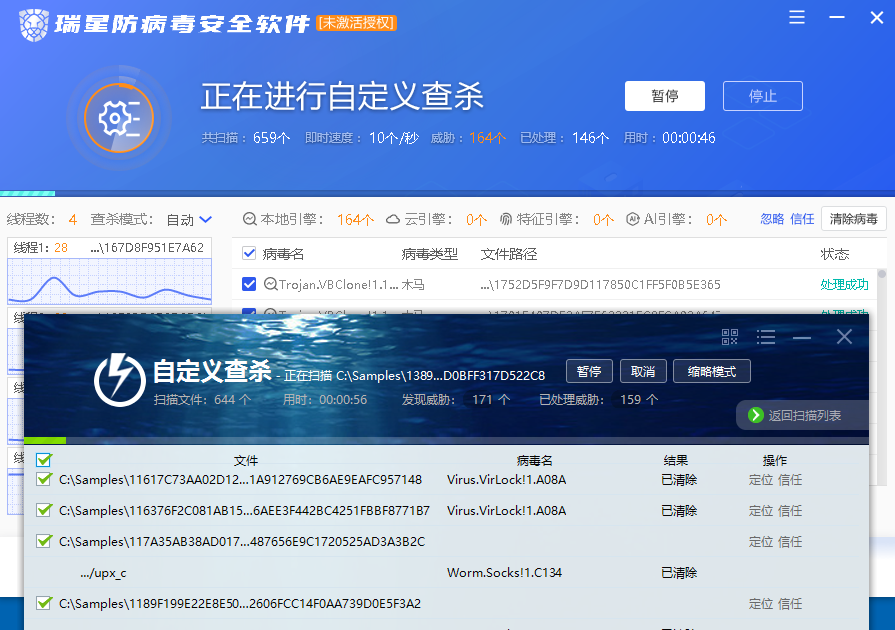
Task: Click the green arrow beside 返回扫描列表
Action: pyautogui.click(x=756, y=415)
